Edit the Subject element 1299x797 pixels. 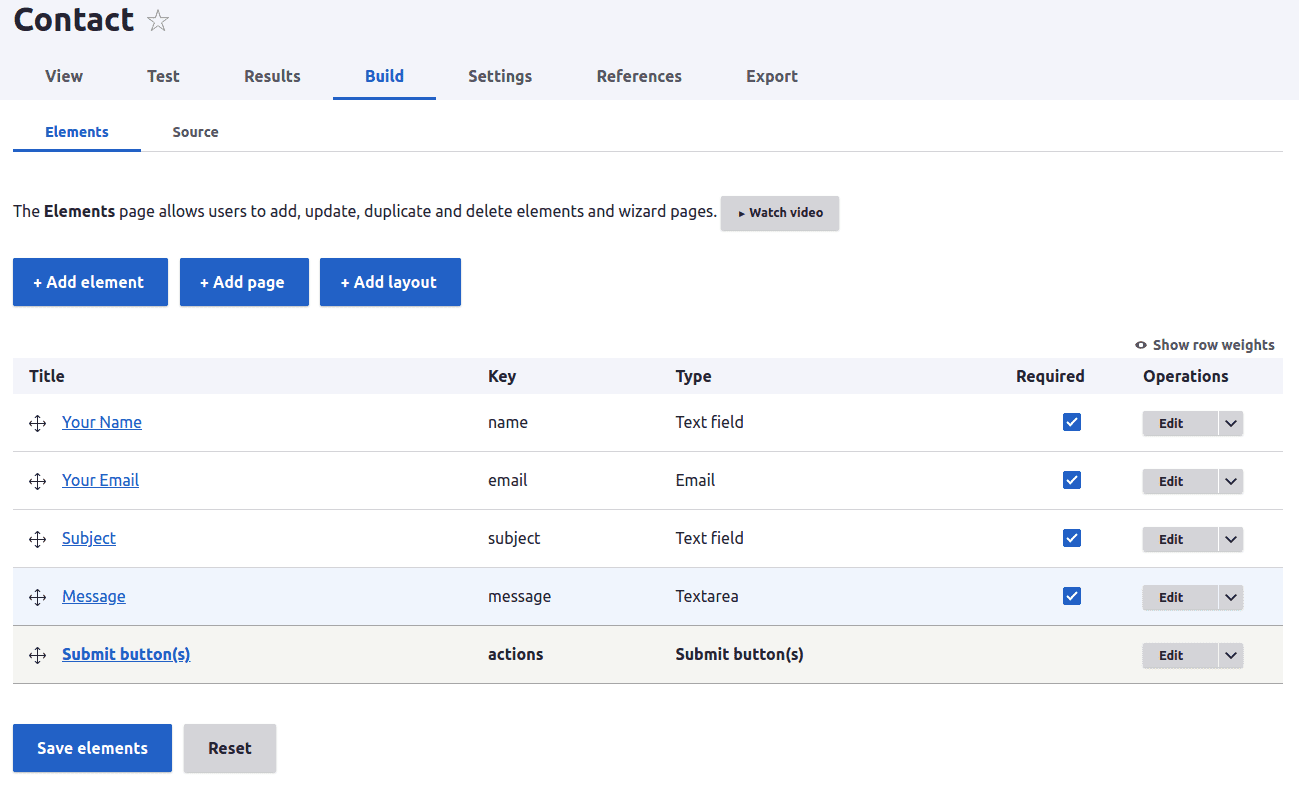click(1180, 539)
